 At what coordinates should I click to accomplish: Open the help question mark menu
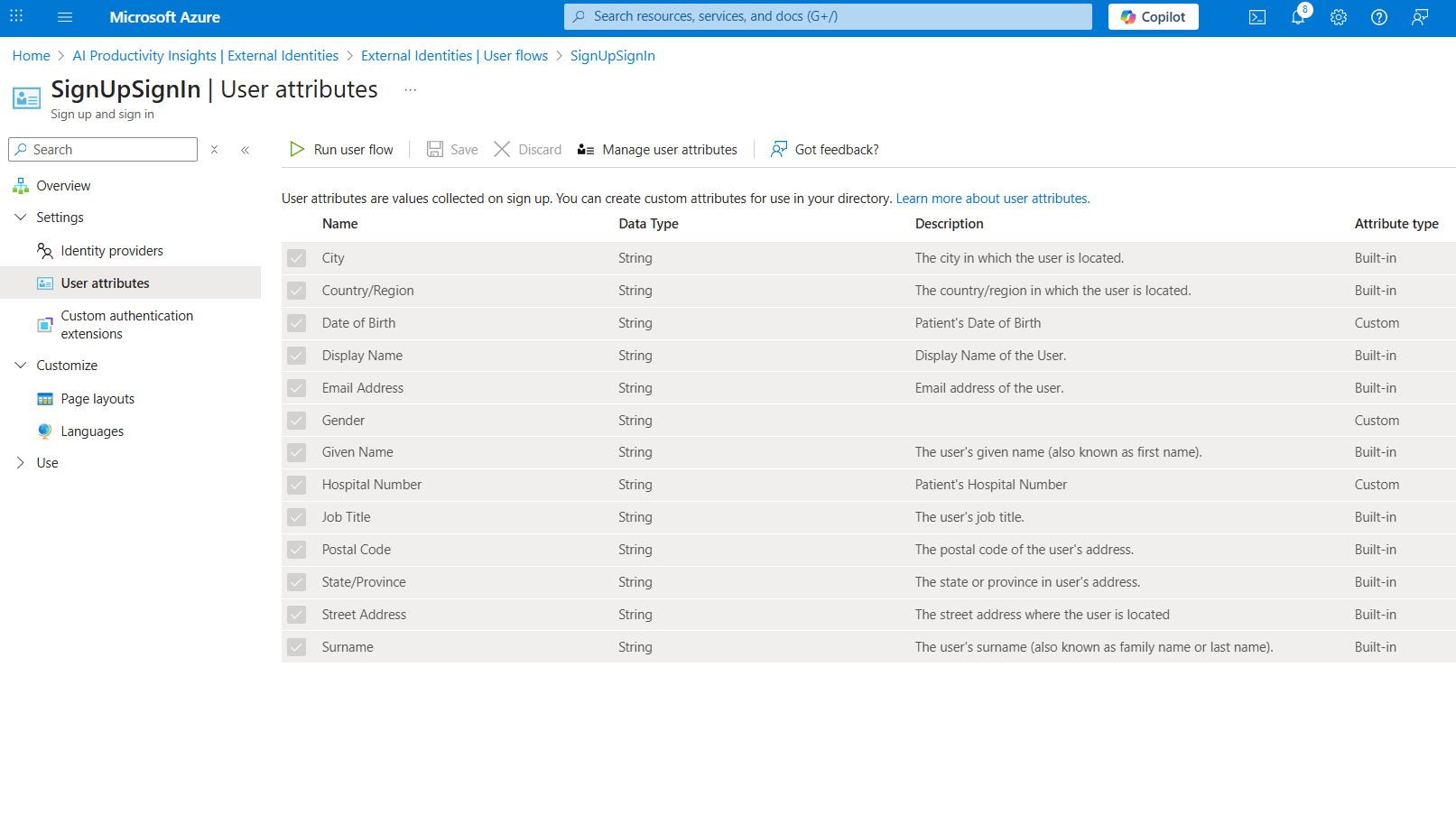pos(1379,17)
